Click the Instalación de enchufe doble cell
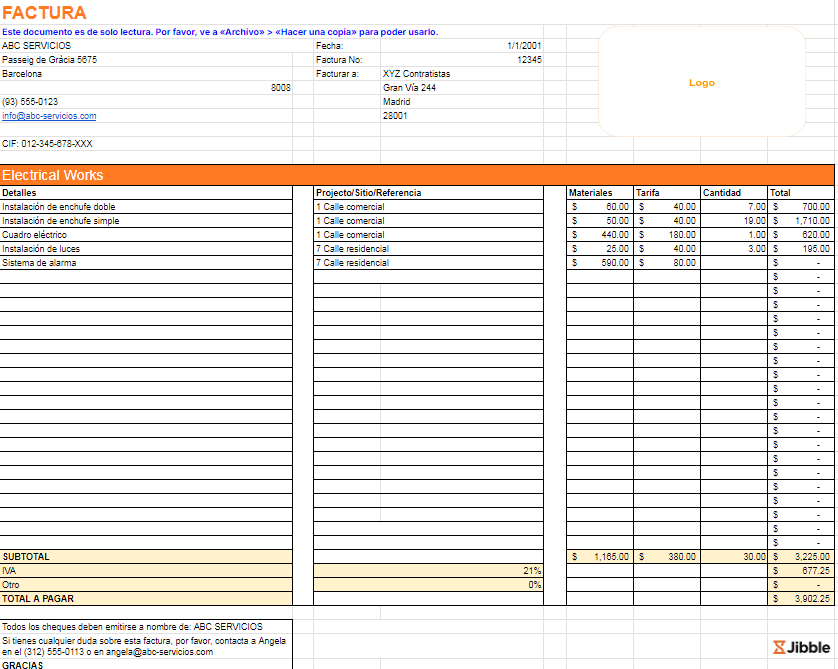This screenshot has height=669, width=838. click(58, 207)
